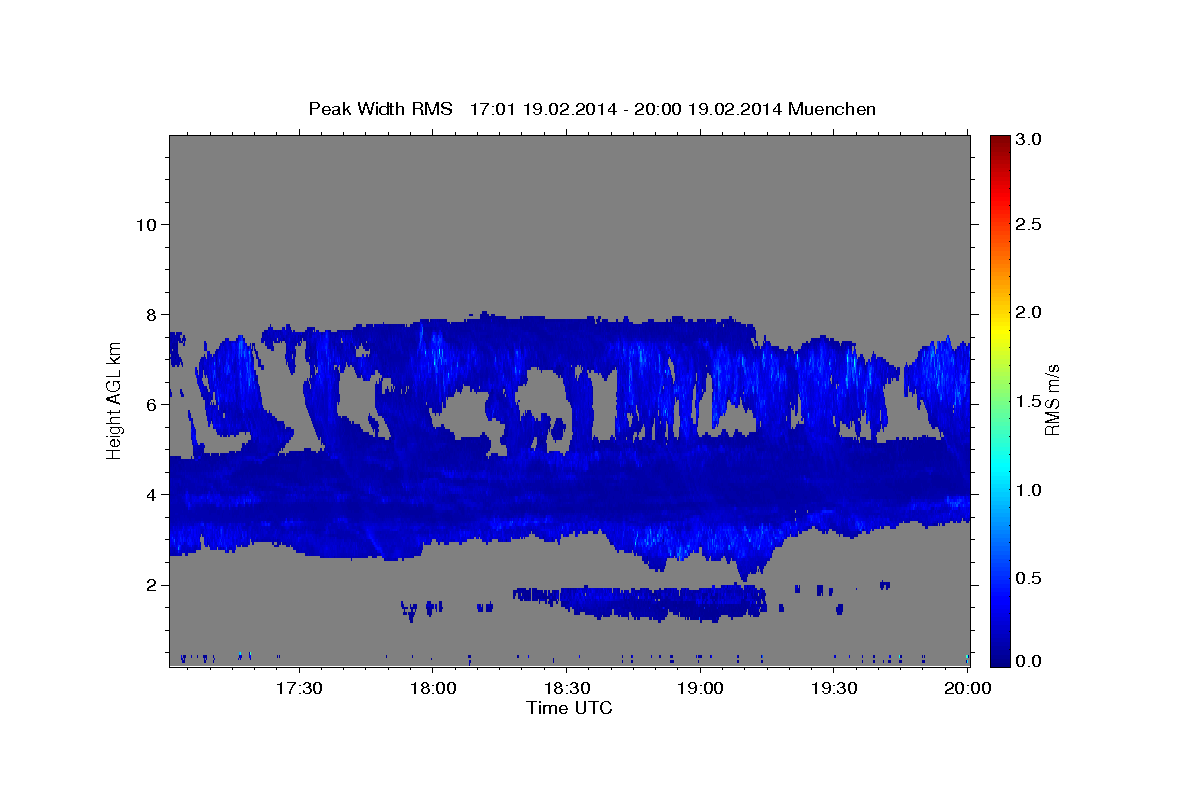This screenshot has height=800, width=1200.
Task: Click the height axis label '4'
Action: click(x=150, y=494)
